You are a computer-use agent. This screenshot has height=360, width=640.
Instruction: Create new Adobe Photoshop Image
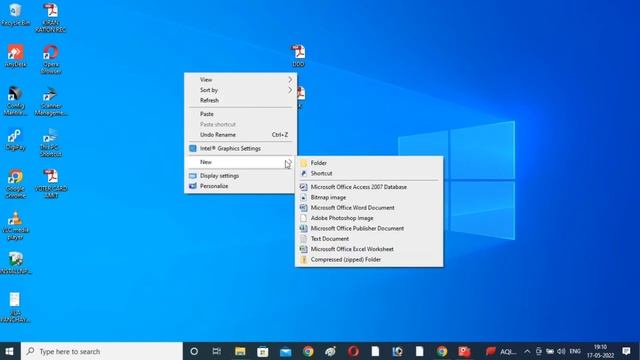[x=369, y=218]
